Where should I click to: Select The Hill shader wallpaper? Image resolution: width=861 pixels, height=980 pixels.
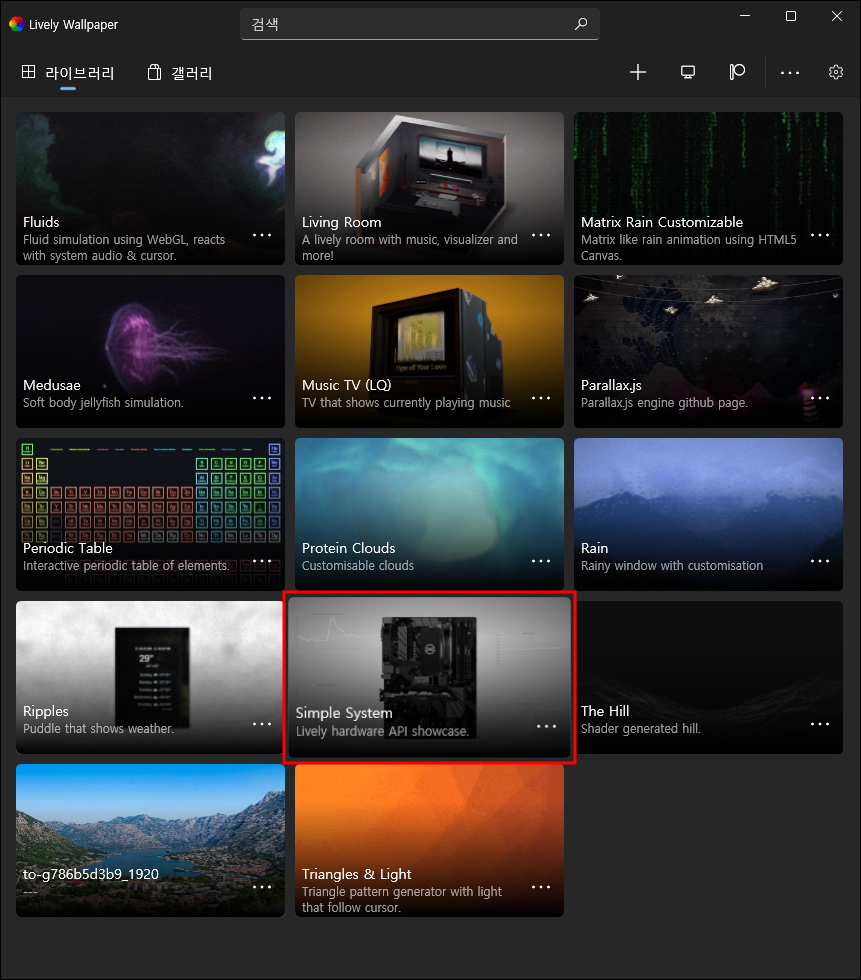click(x=708, y=677)
